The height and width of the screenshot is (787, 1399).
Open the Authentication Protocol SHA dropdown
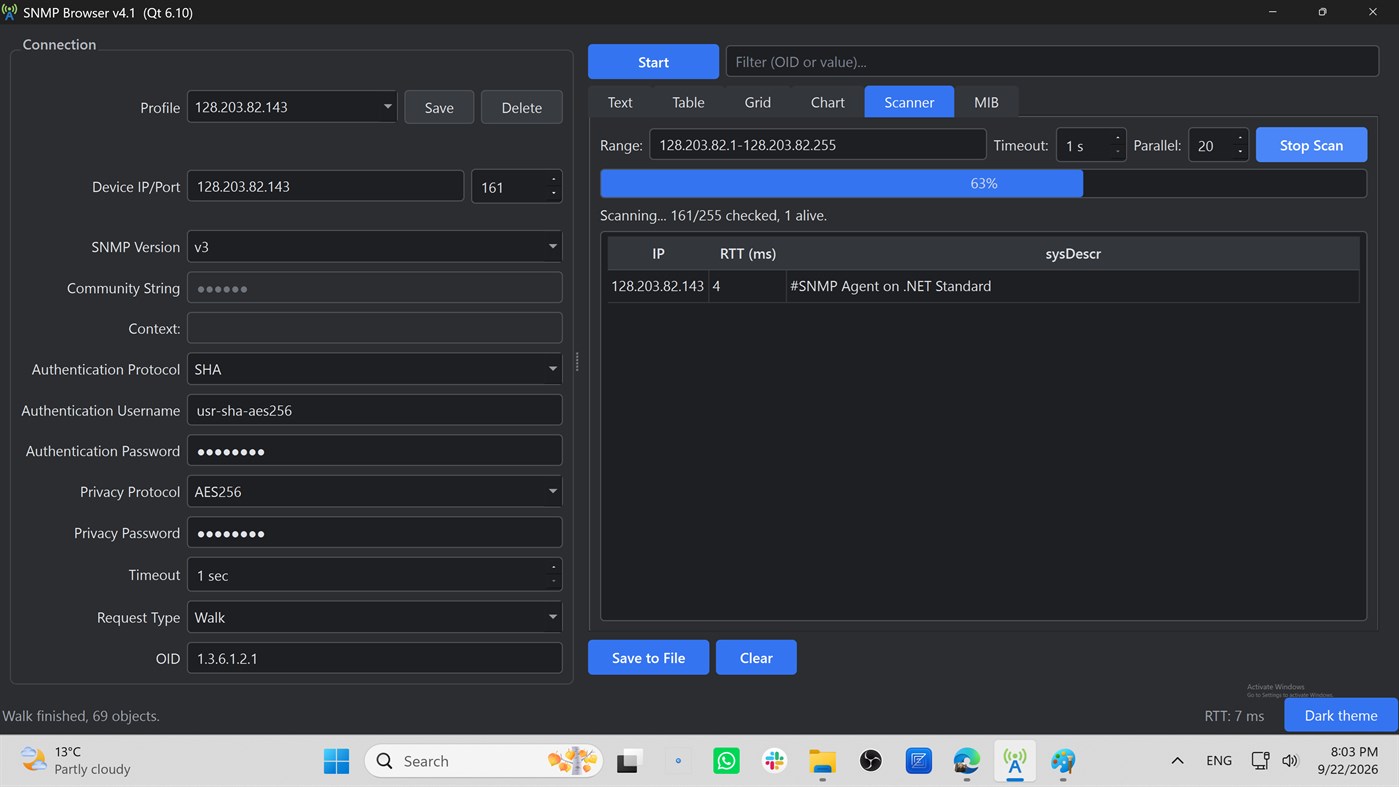click(x=374, y=369)
